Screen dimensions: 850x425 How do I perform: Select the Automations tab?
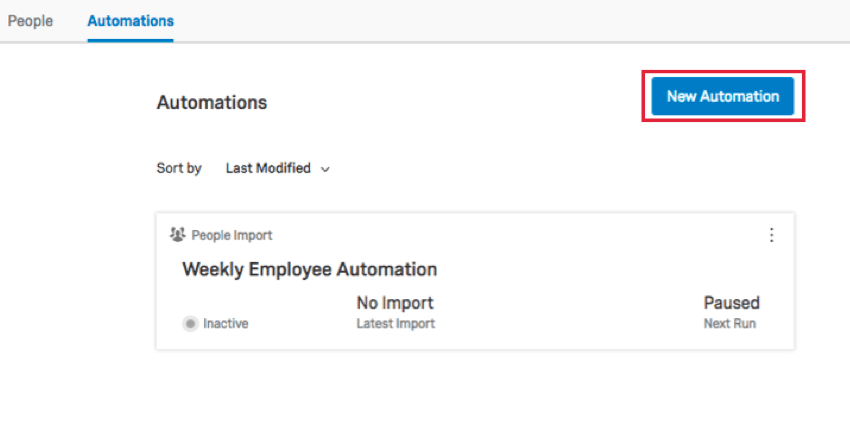131,21
